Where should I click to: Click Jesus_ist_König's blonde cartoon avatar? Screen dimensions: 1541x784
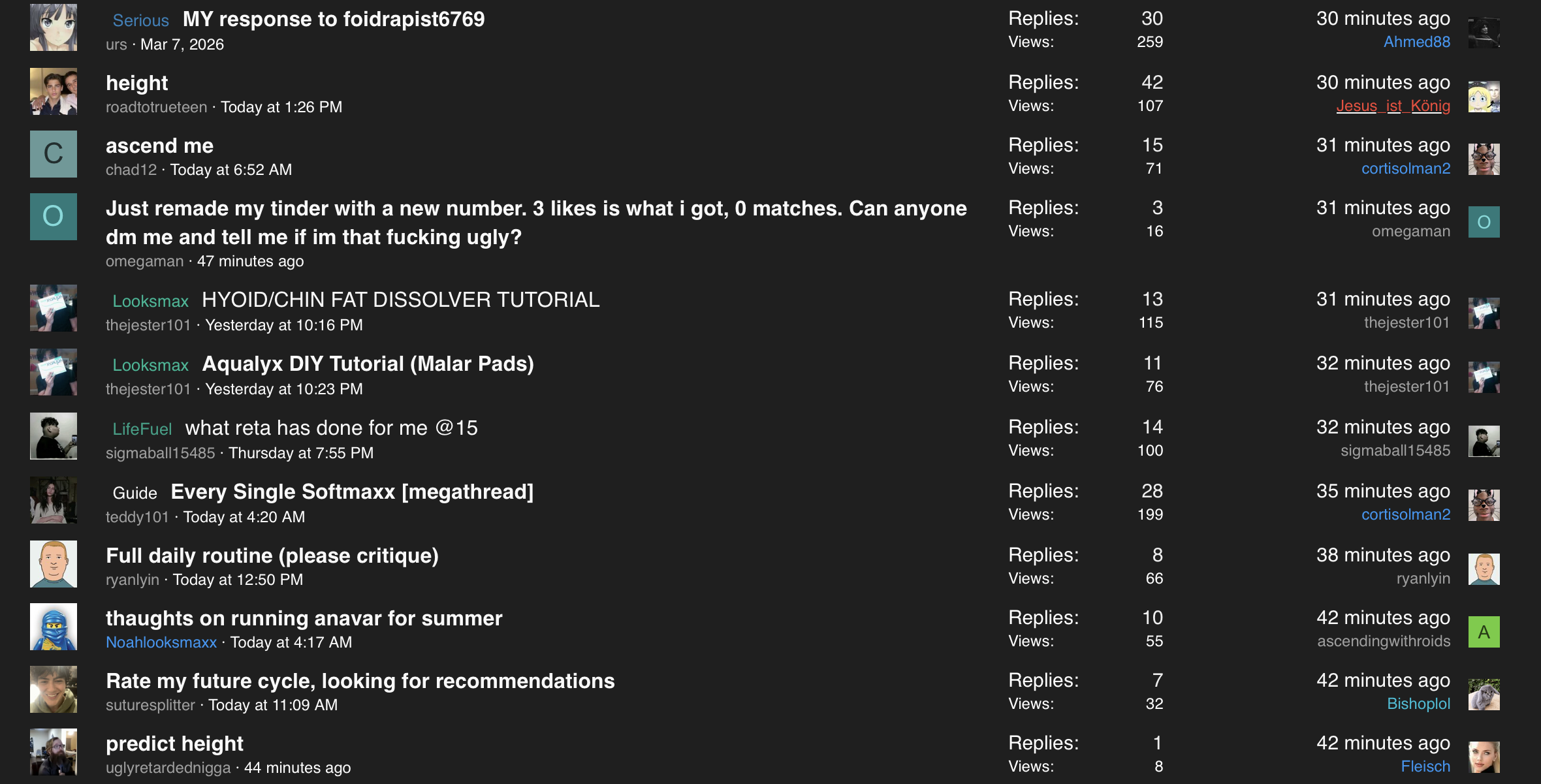[x=1484, y=97]
